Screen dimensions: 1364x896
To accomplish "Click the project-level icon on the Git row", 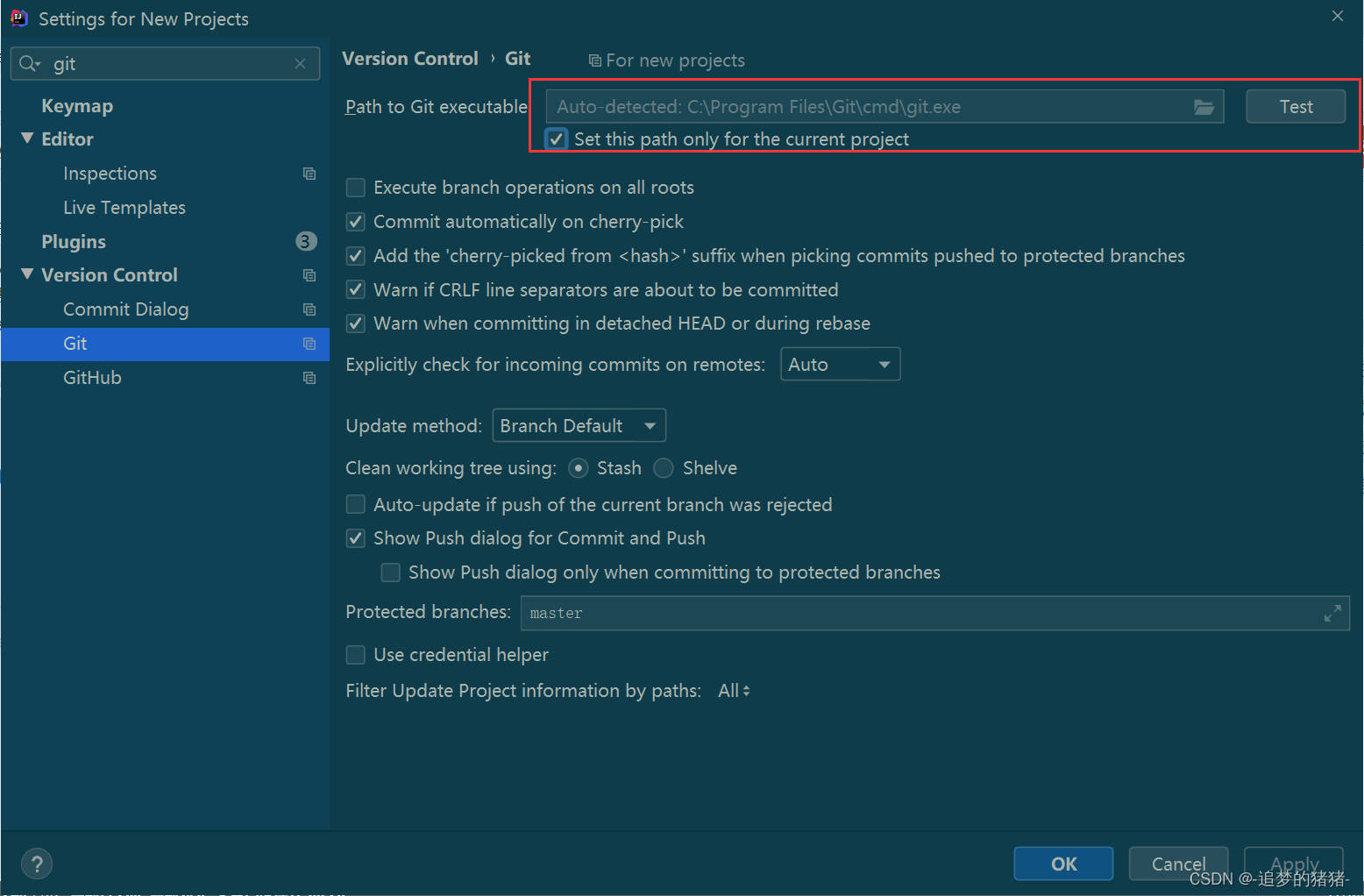I will tap(309, 344).
